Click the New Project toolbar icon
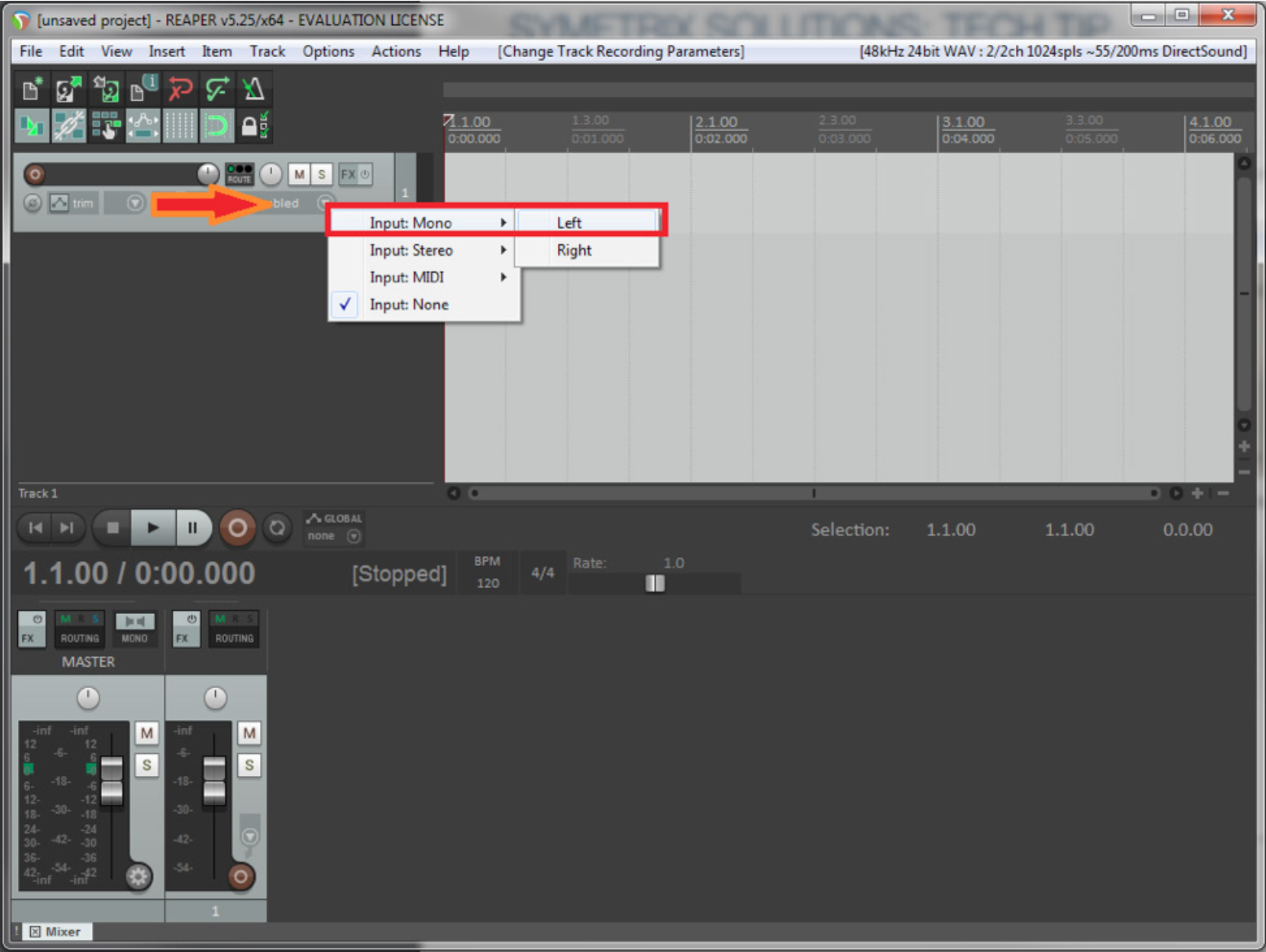The height and width of the screenshot is (952, 1266). pos(32,89)
